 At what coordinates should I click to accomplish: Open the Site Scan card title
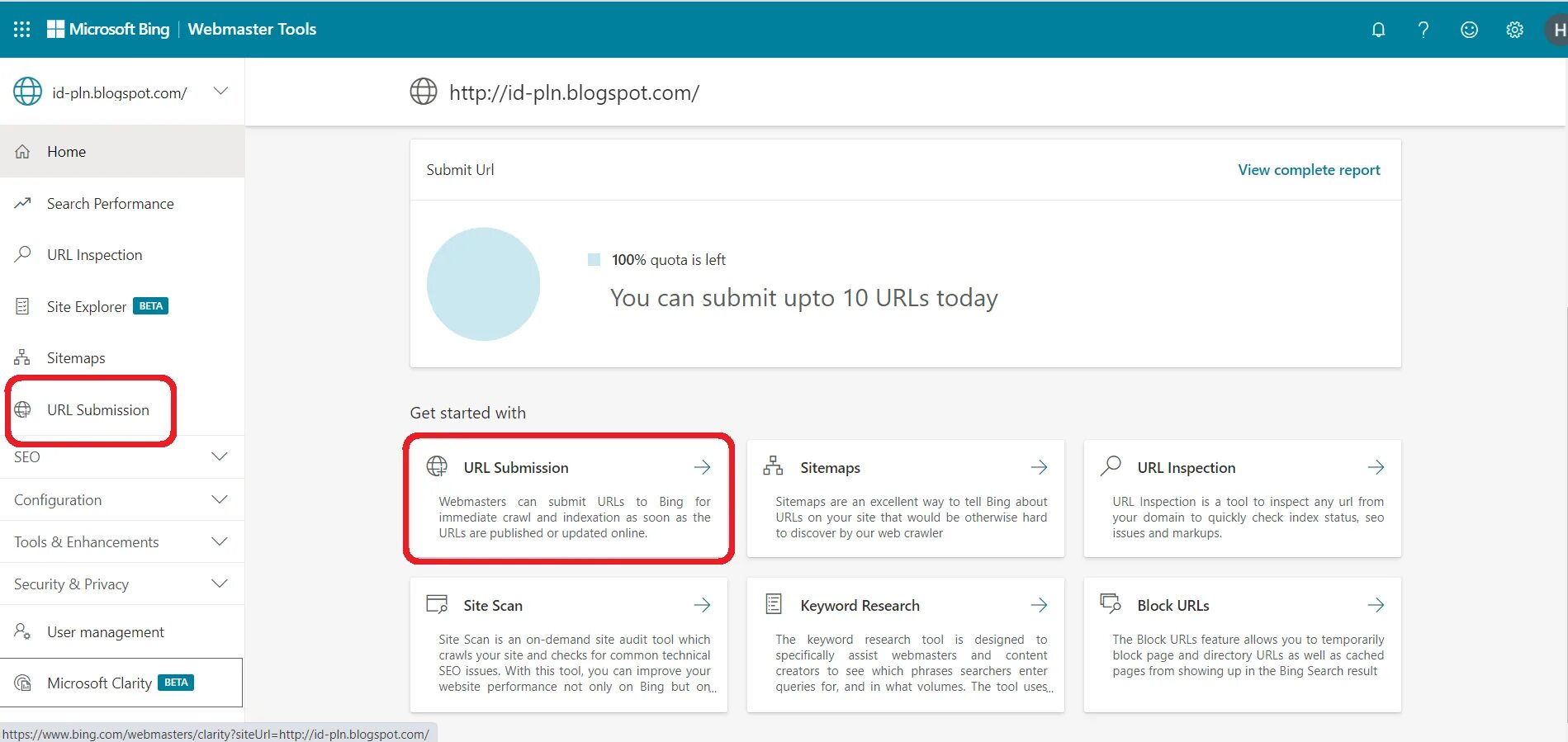(x=493, y=606)
